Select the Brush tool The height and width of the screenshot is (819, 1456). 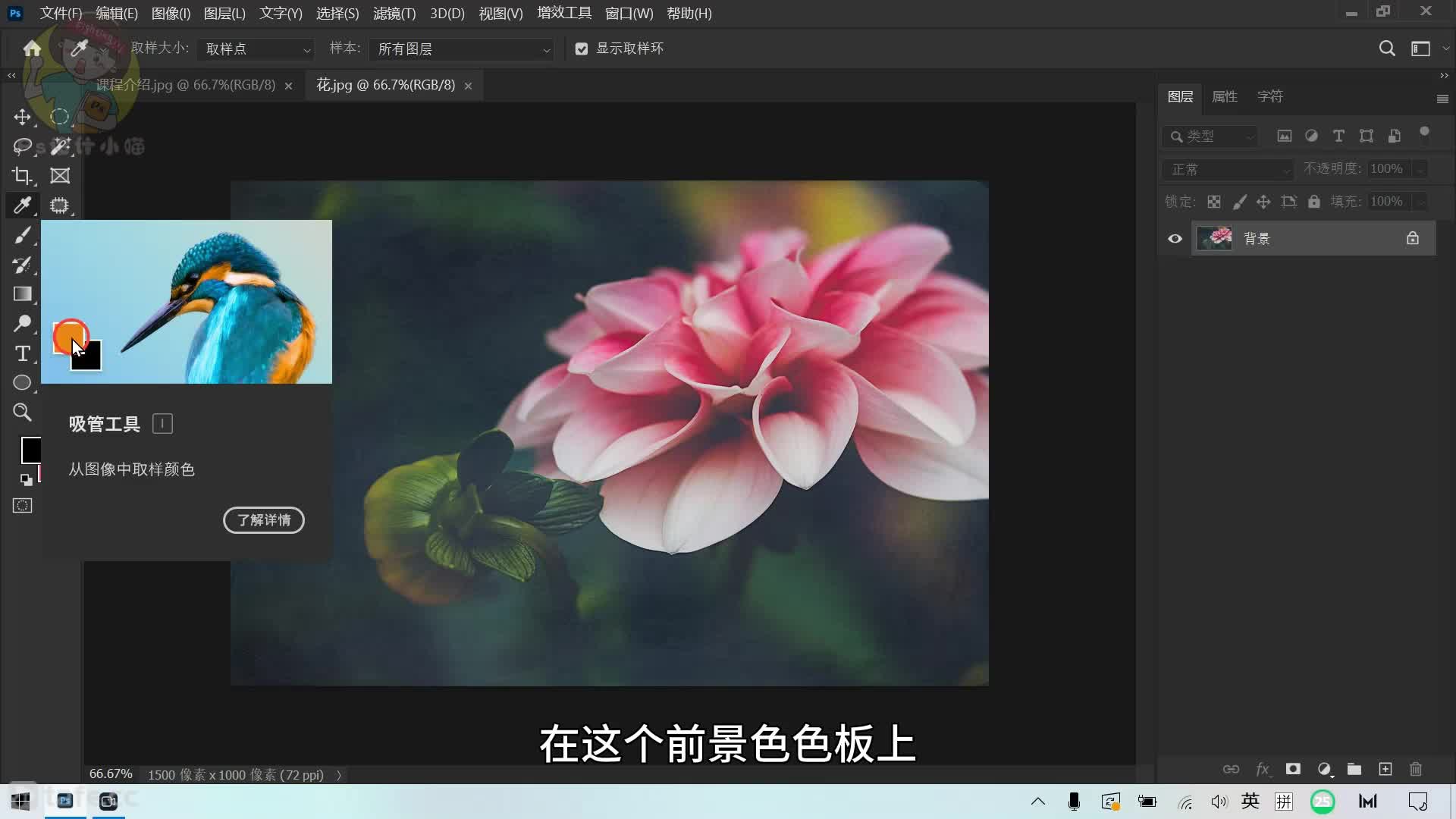[22, 235]
